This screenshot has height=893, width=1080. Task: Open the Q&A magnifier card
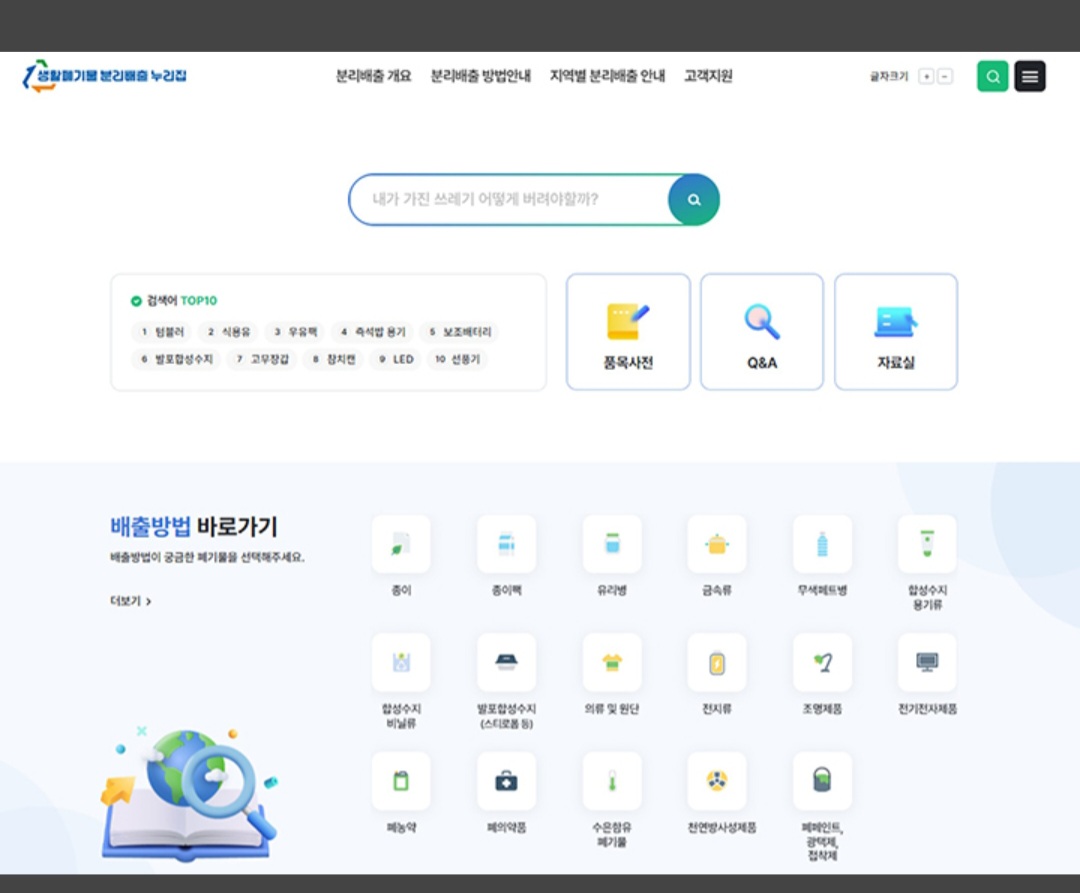(x=762, y=332)
